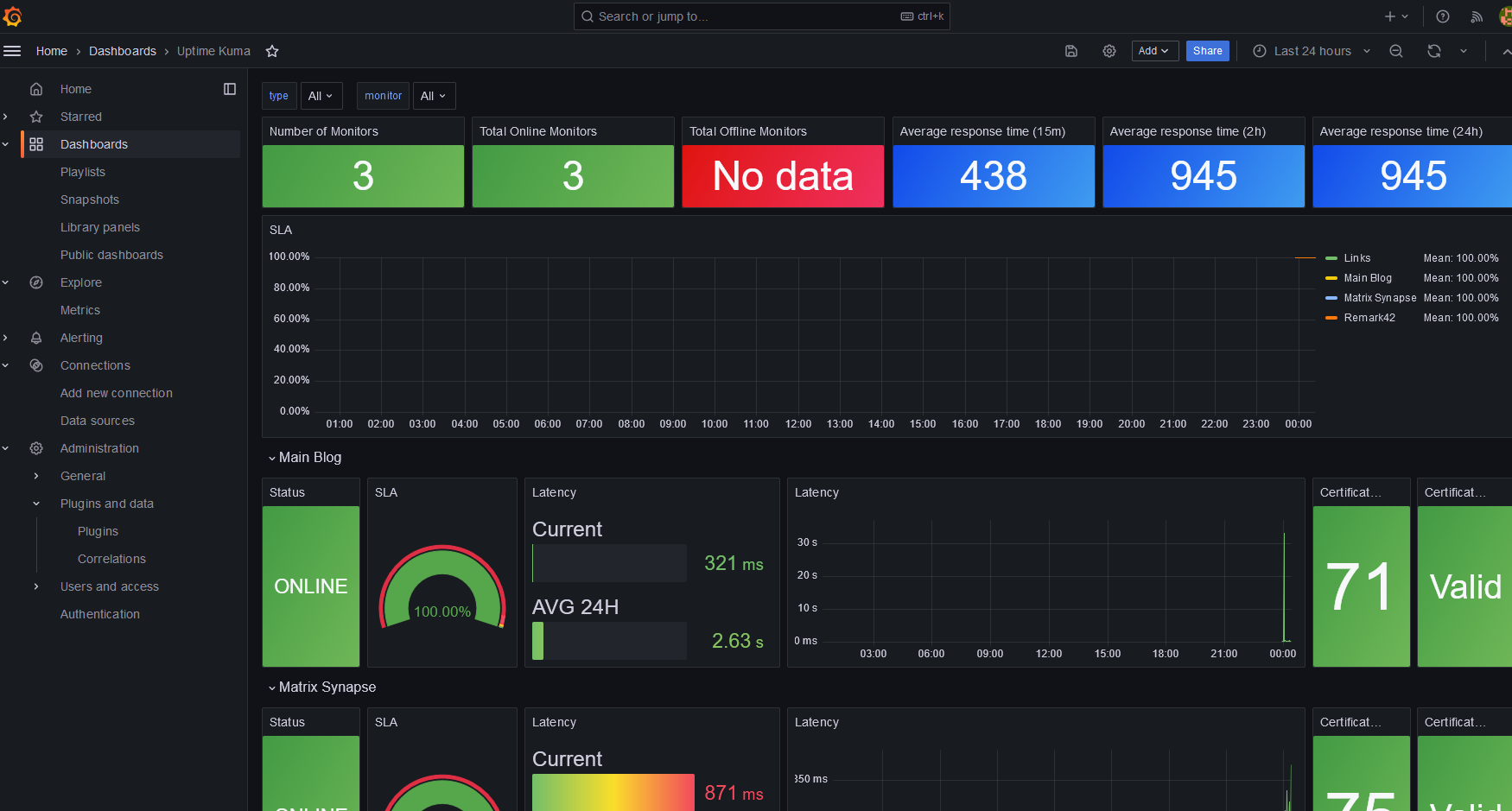Star the Uptime Kuma dashboard
The height and width of the screenshot is (811, 1512).
[272, 51]
